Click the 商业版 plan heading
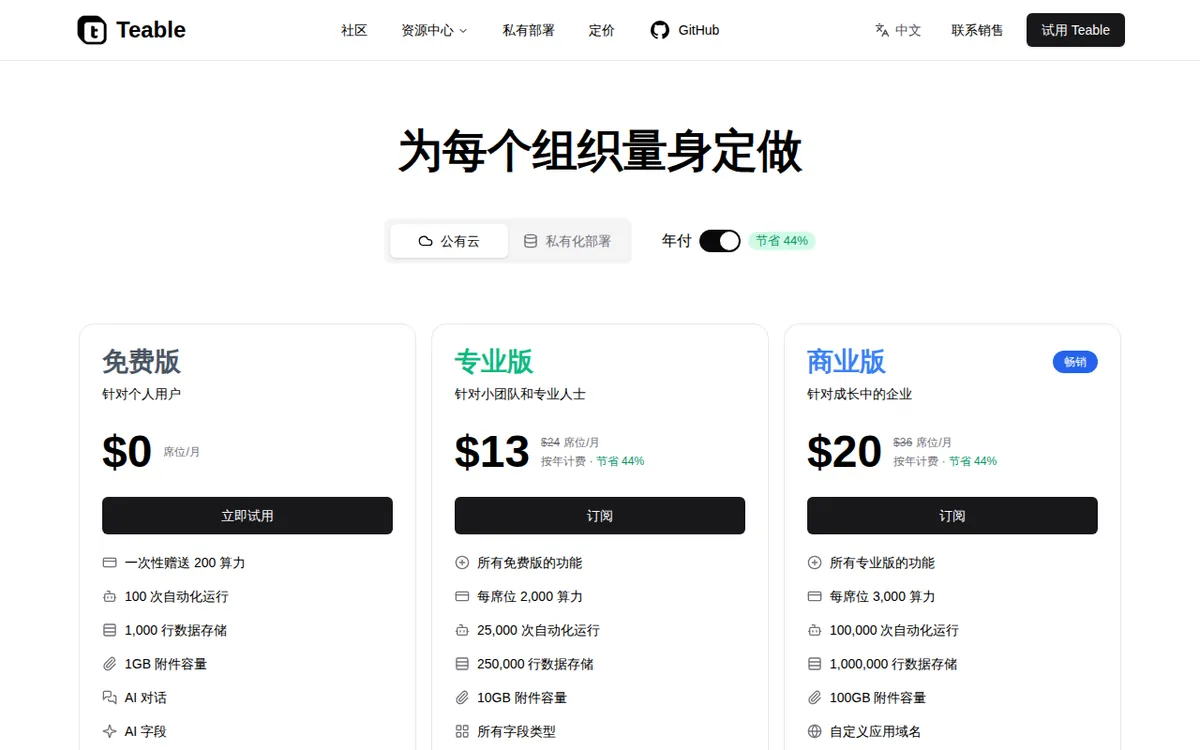Image resolution: width=1200 pixels, height=750 pixels. (x=847, y=361)
